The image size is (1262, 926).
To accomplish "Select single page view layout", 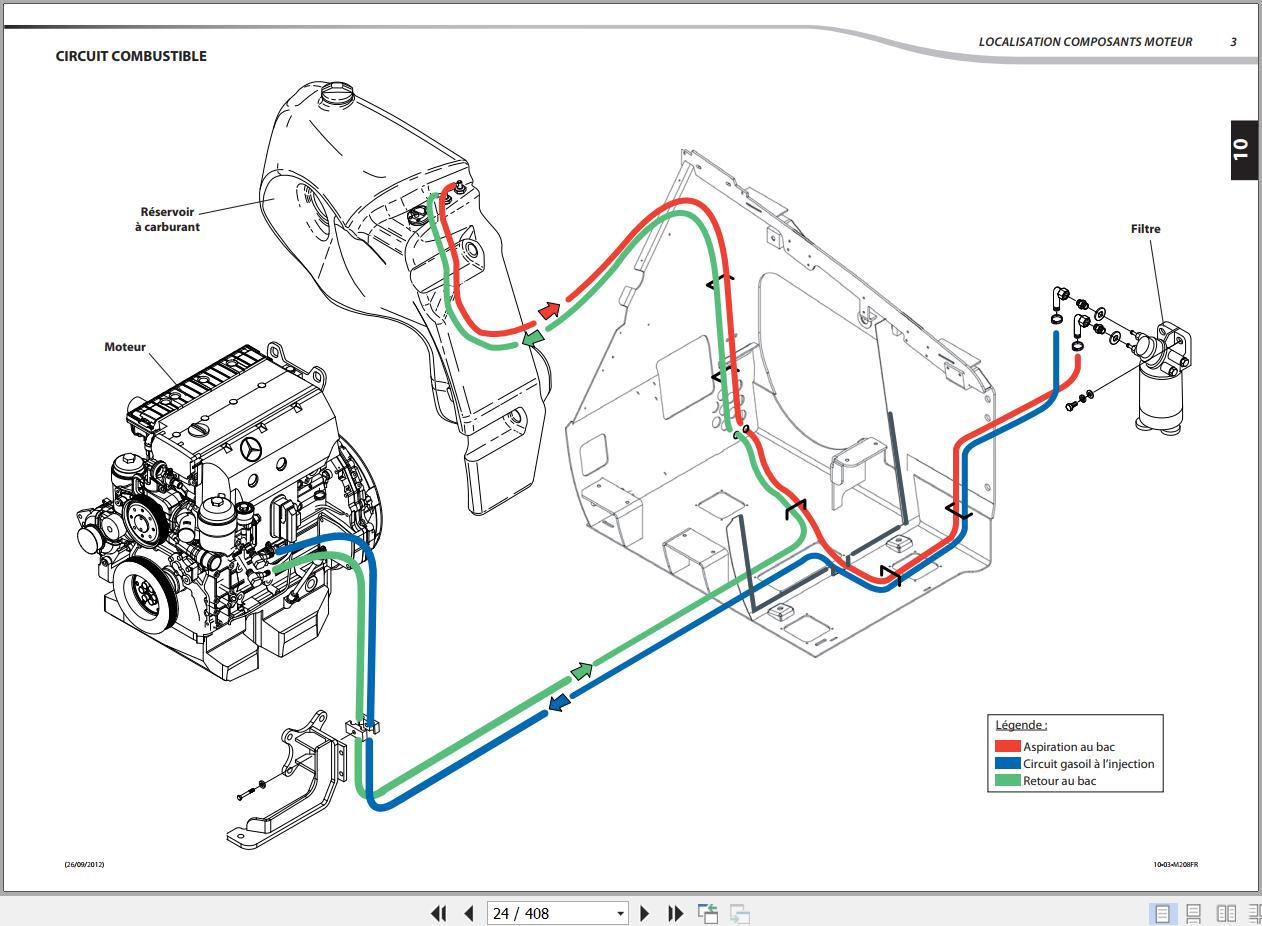I will pos(1161,913).
